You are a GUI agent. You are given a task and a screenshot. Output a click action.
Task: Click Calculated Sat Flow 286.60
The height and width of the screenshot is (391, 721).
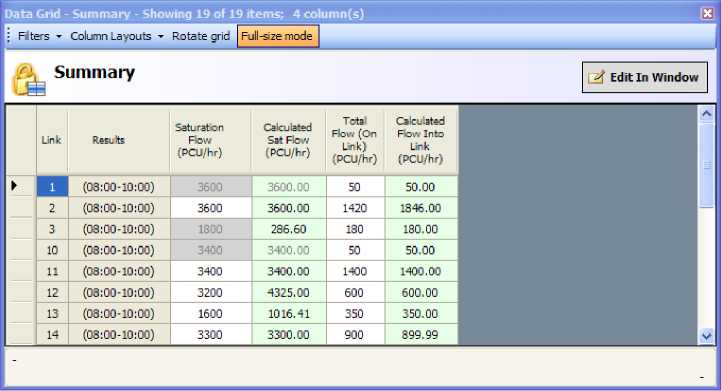tap(289, 229)
